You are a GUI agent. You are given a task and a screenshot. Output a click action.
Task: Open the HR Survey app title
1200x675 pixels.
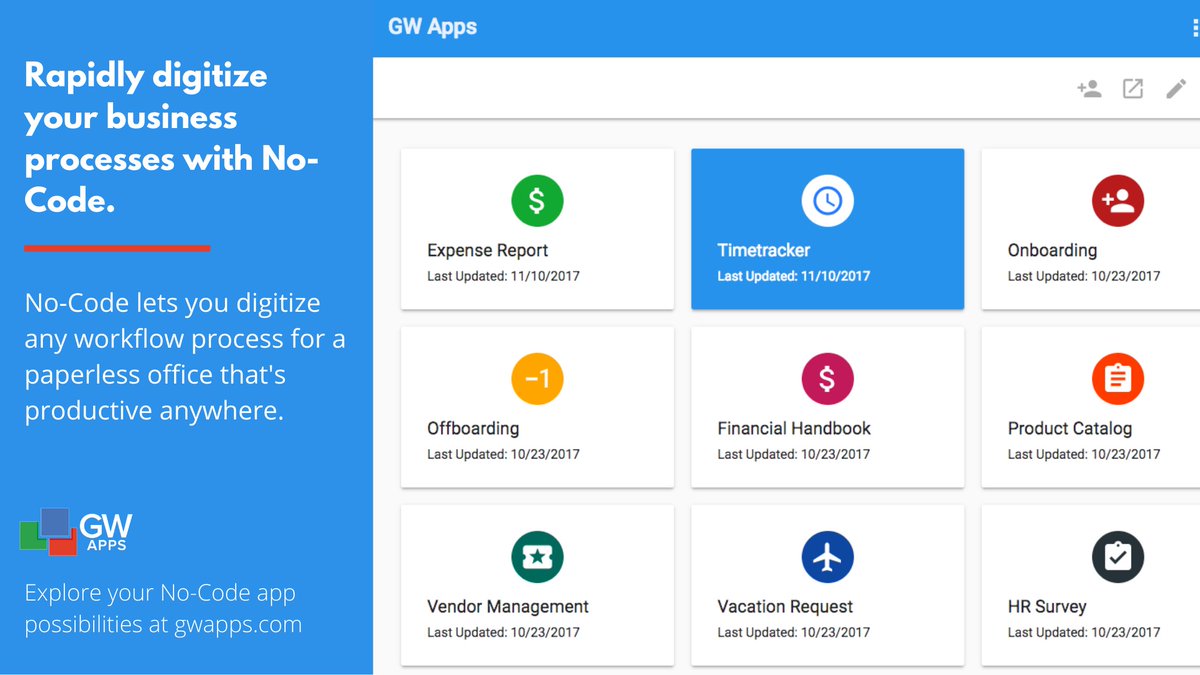click(x=1047, y=606)
